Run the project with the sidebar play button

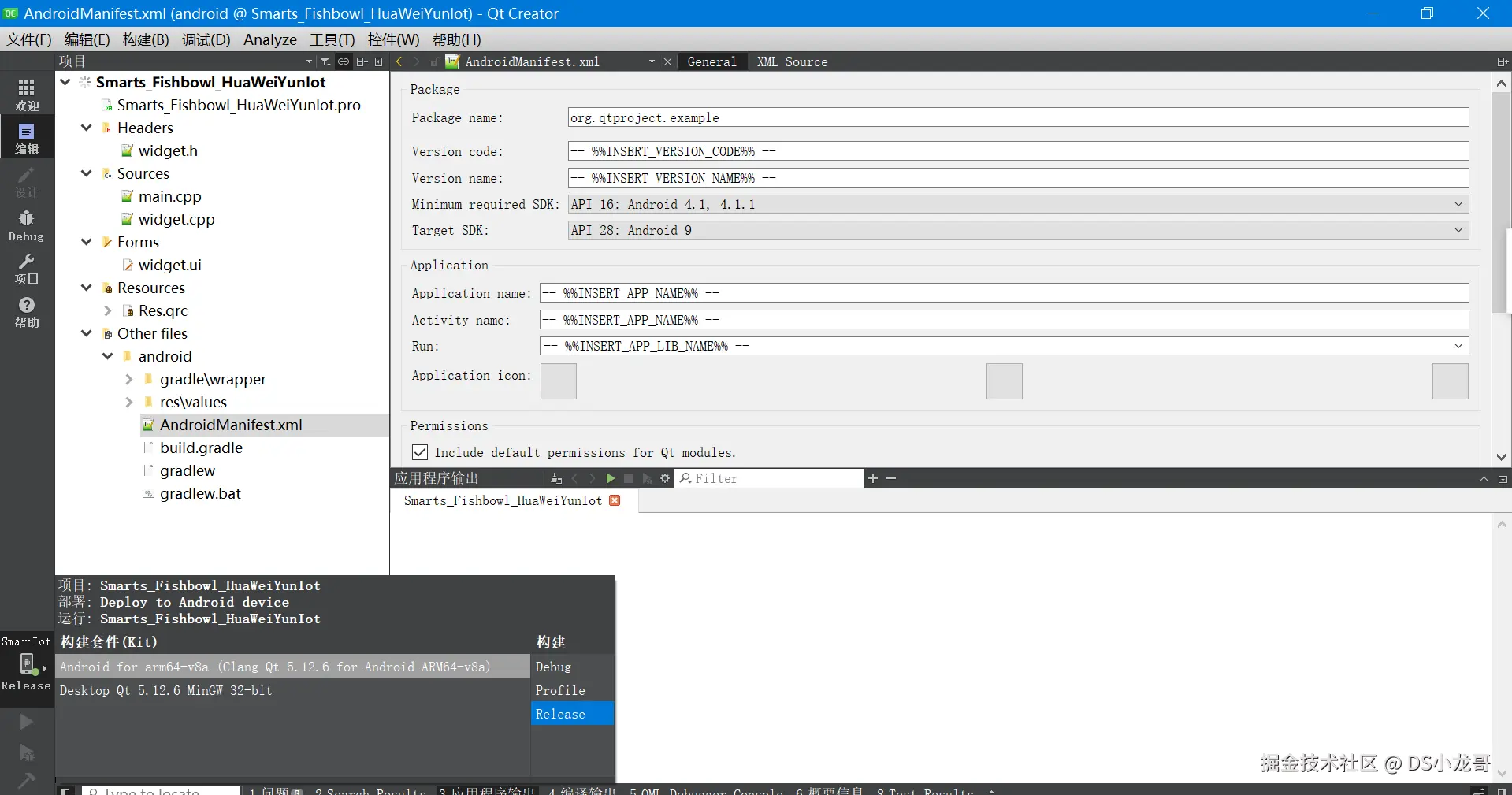point(26,722)
